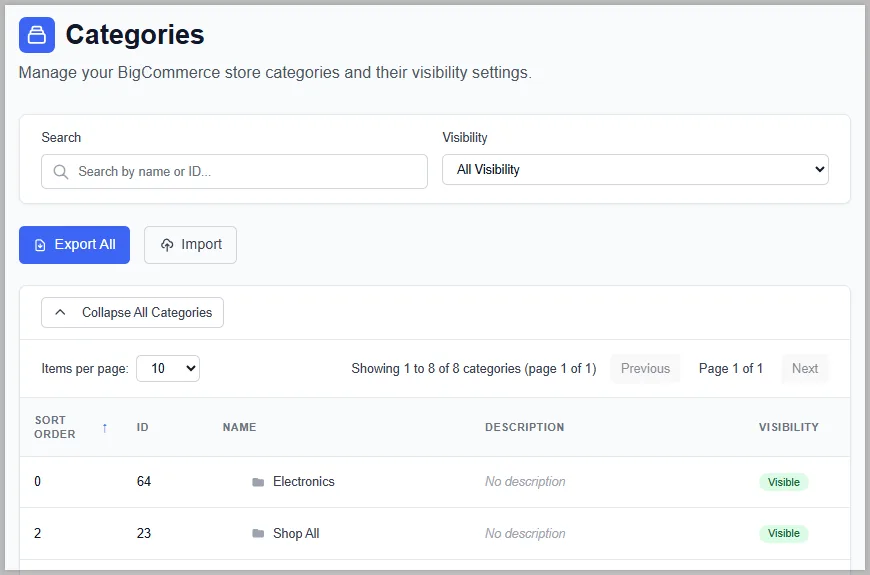Click the Showing 1 to 8 of 8 categories text
The height and width of the screenshot is (575, 870).
(474, 369)
